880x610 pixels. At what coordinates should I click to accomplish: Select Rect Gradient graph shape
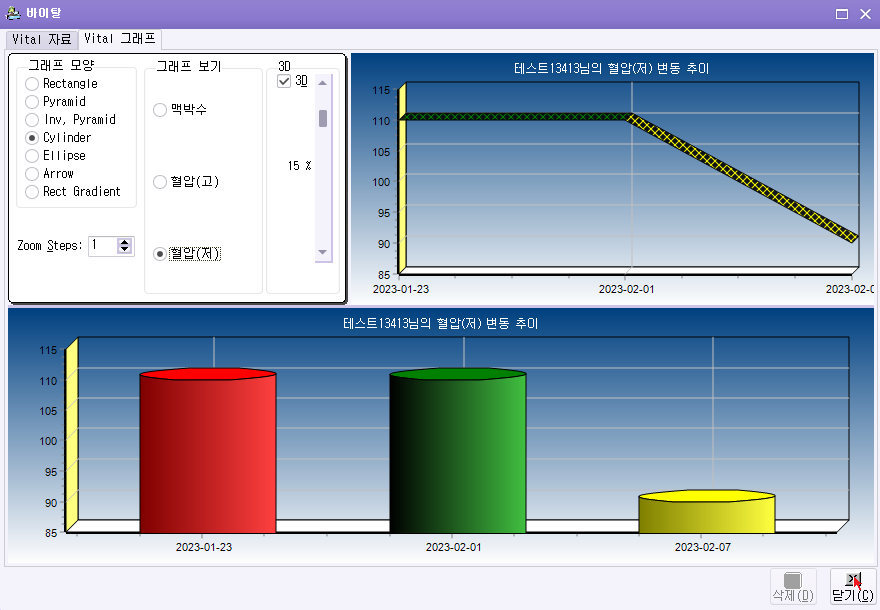click(x=73, y=191)
